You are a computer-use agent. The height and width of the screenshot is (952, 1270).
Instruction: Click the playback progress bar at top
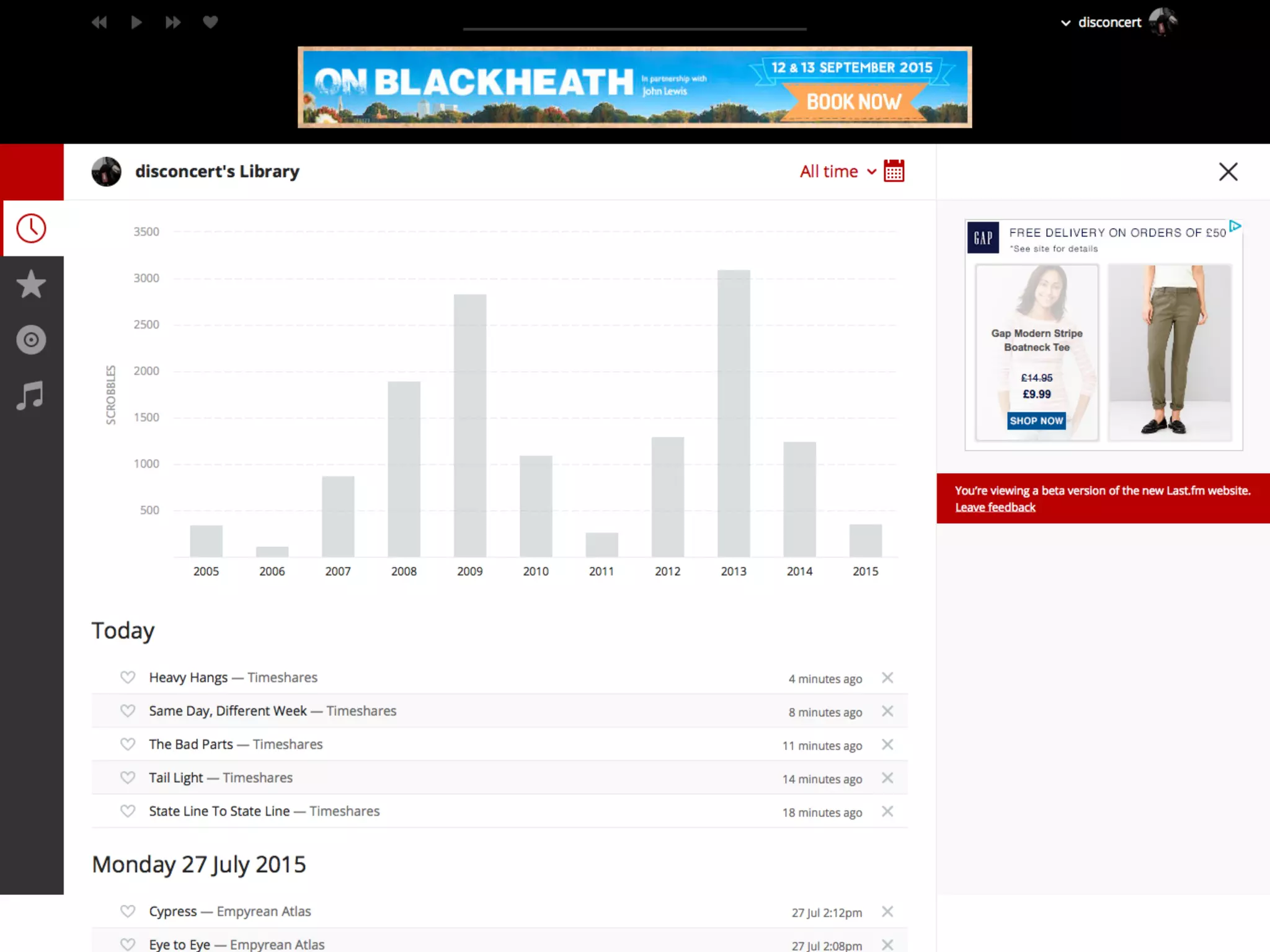tap(634, 29)
